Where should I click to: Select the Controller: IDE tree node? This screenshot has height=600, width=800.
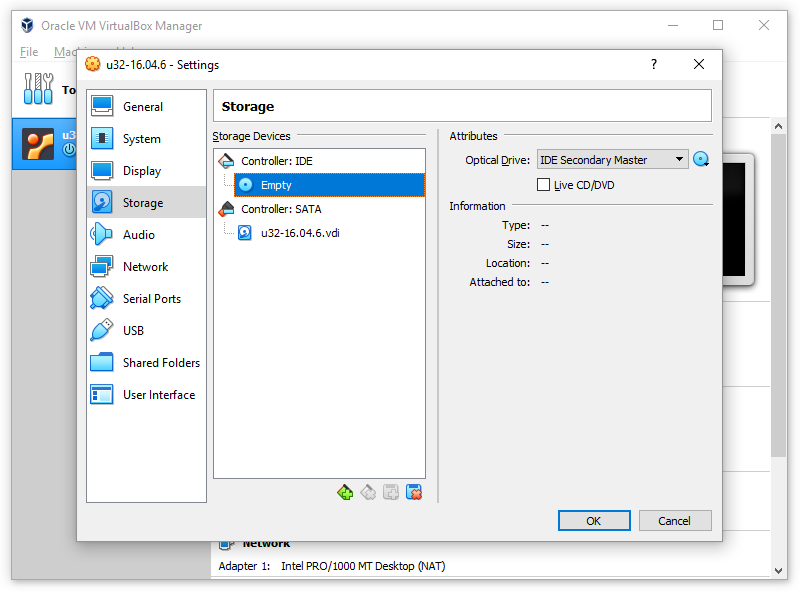pos(276,161)
